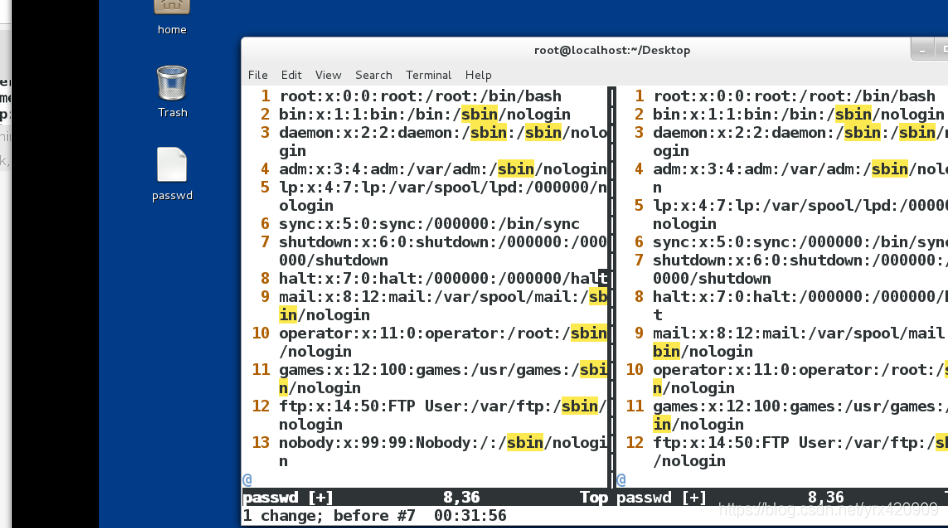Select the passwd file icon on desktop
948x528 pixels.
172,174
